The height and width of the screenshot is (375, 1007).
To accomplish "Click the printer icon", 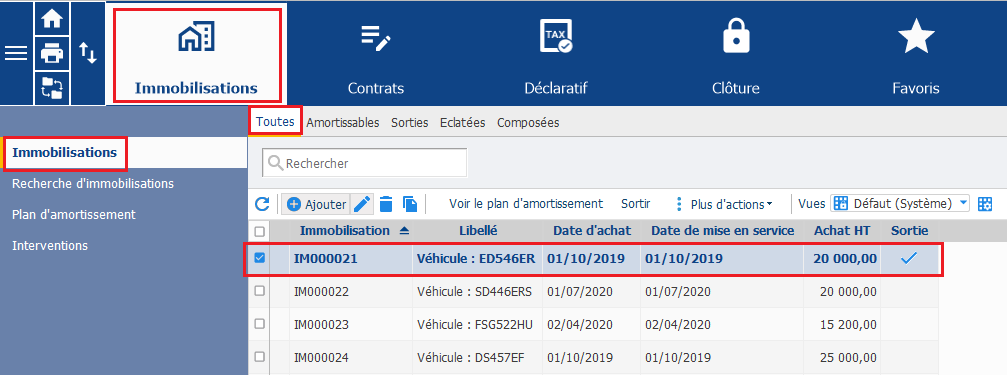I will 51,53.
